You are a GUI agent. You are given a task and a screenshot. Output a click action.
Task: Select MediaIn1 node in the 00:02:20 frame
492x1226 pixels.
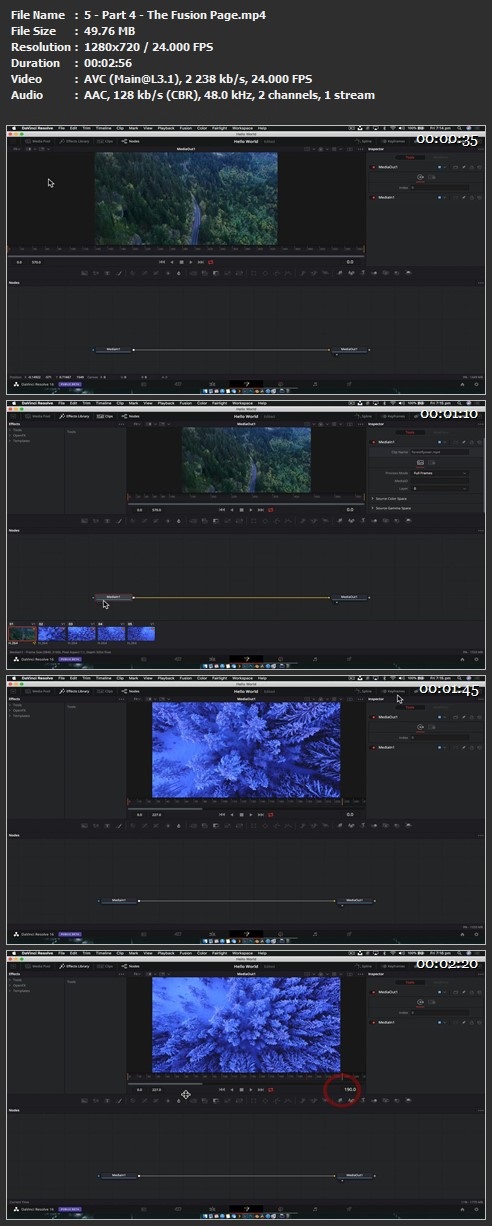pyautogui.click(x=118, y=1175)
